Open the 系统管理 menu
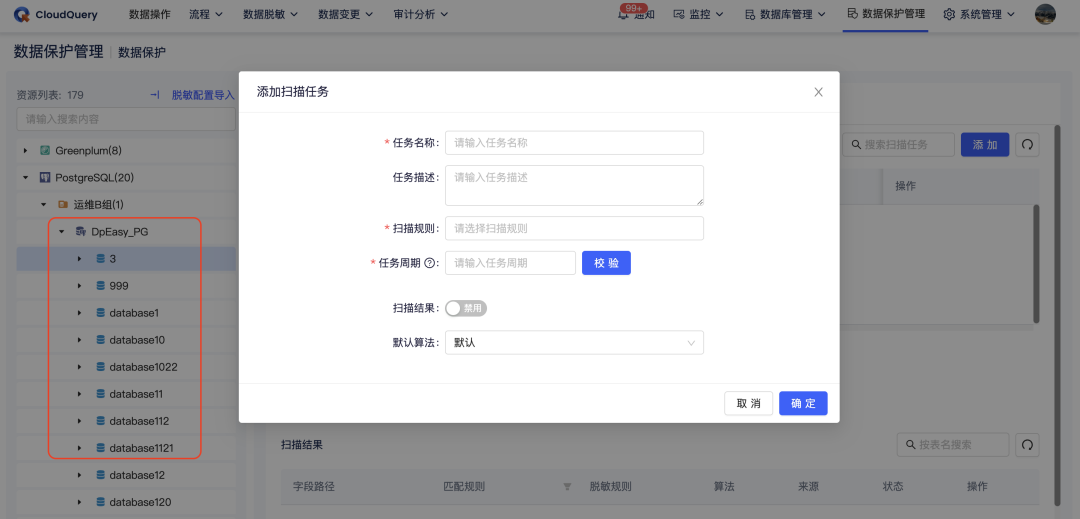 (x=979, y=14)
